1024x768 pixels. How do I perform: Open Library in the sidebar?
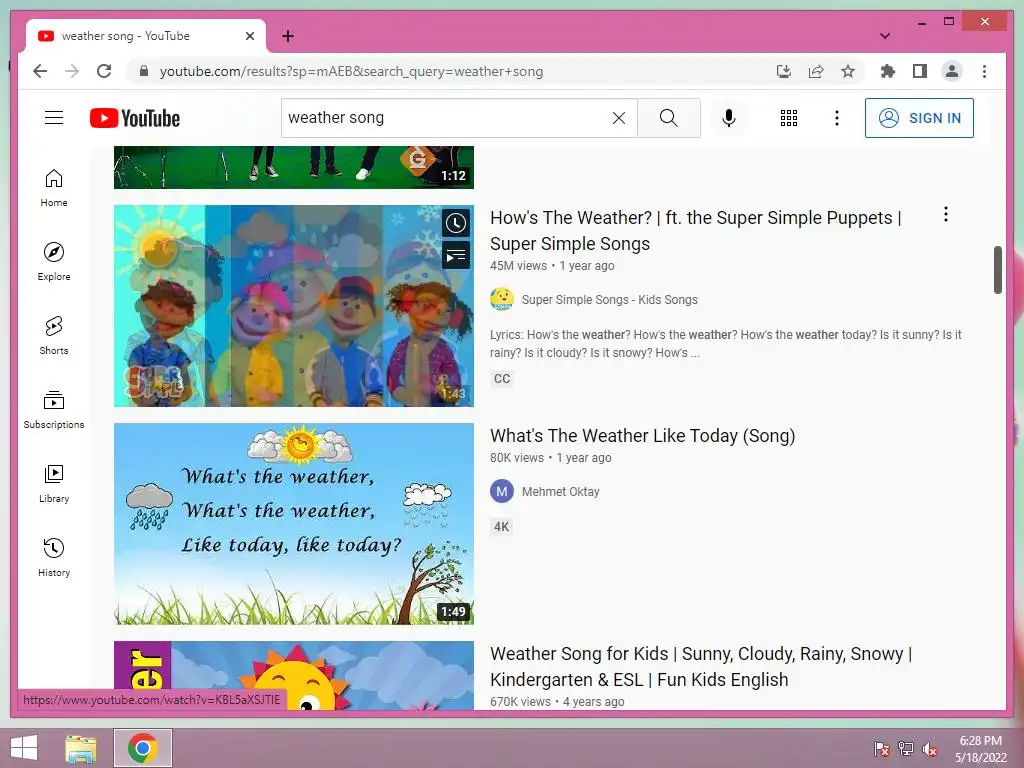(x=54, y=483)
